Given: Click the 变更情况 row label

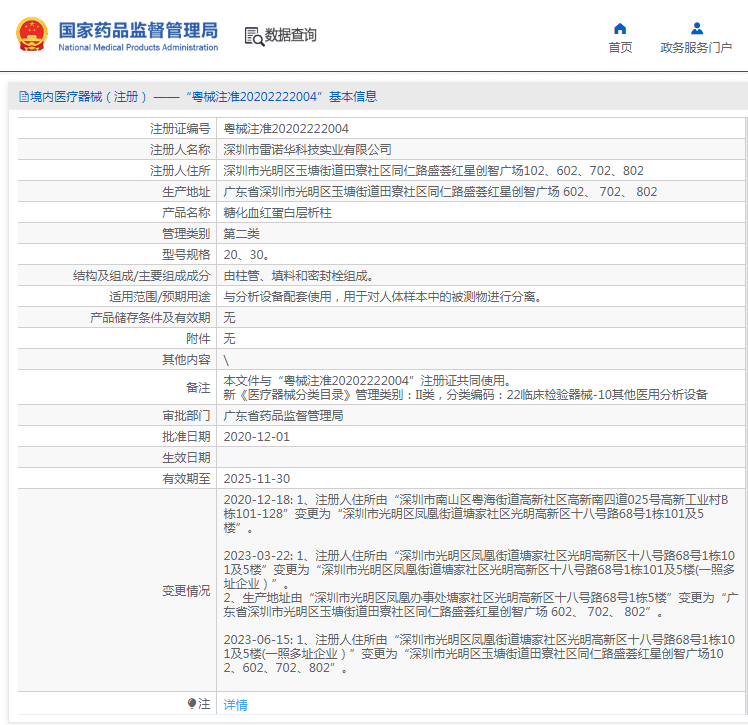Looking at the screenshot, I should click(x=186, y=591).
